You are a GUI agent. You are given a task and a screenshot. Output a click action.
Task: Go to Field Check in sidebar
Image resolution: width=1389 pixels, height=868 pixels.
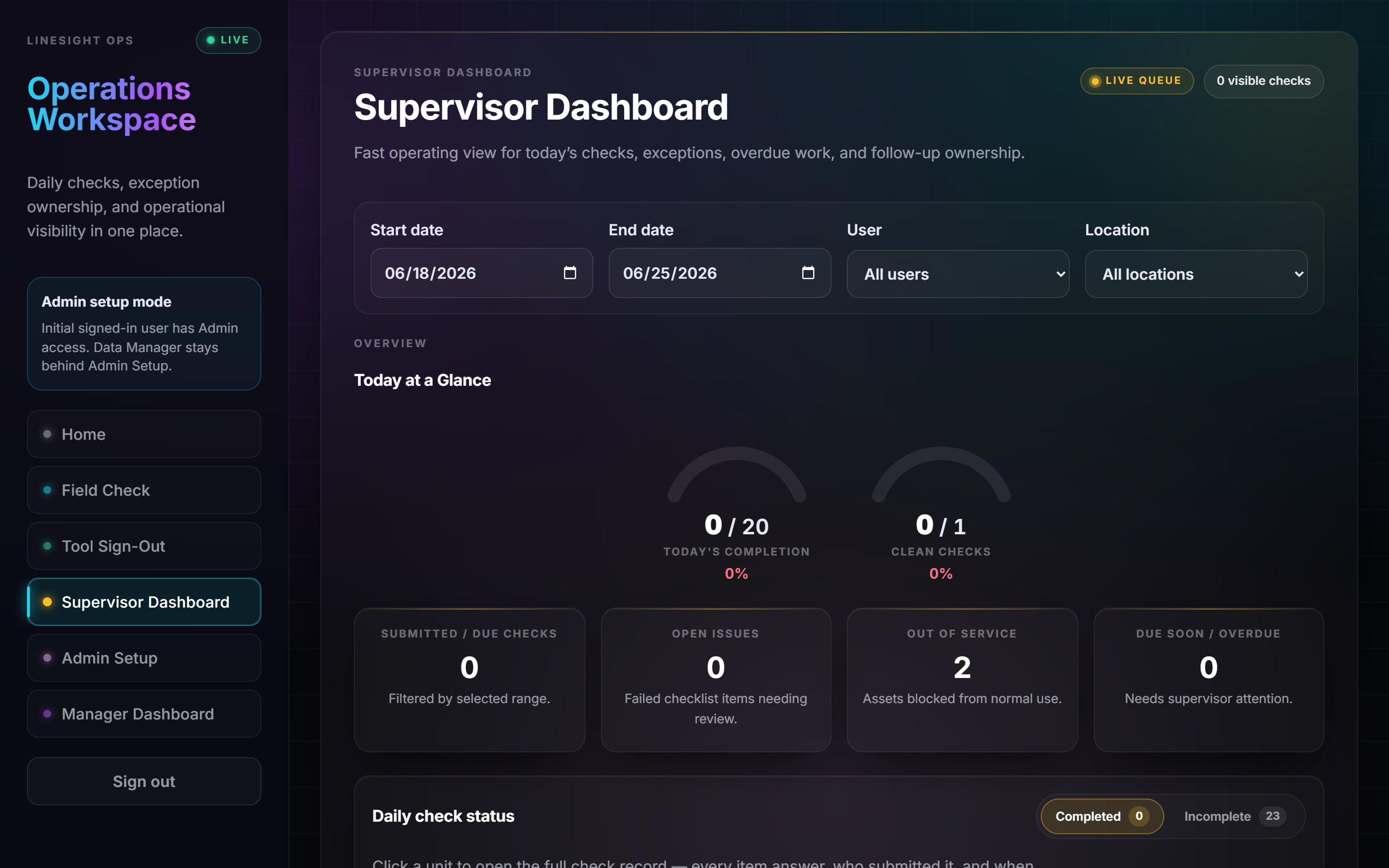pyautogui.click(x=144, y=489)
